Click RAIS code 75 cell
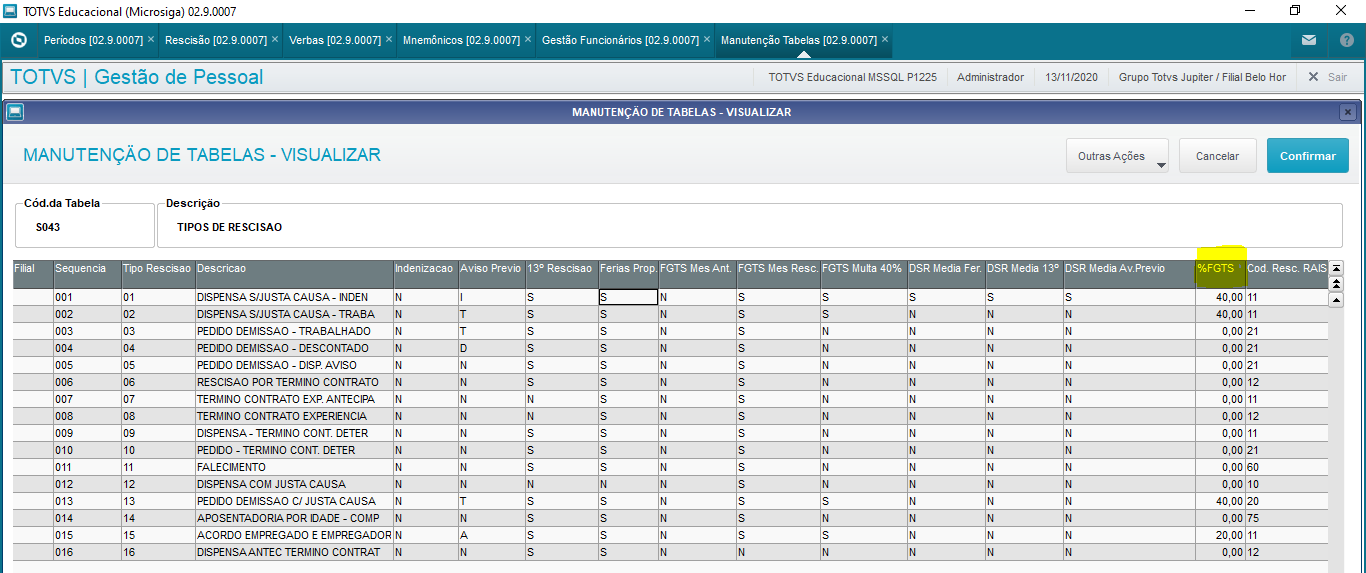Screen dimensions: 1366x573 pos(1287,518)
